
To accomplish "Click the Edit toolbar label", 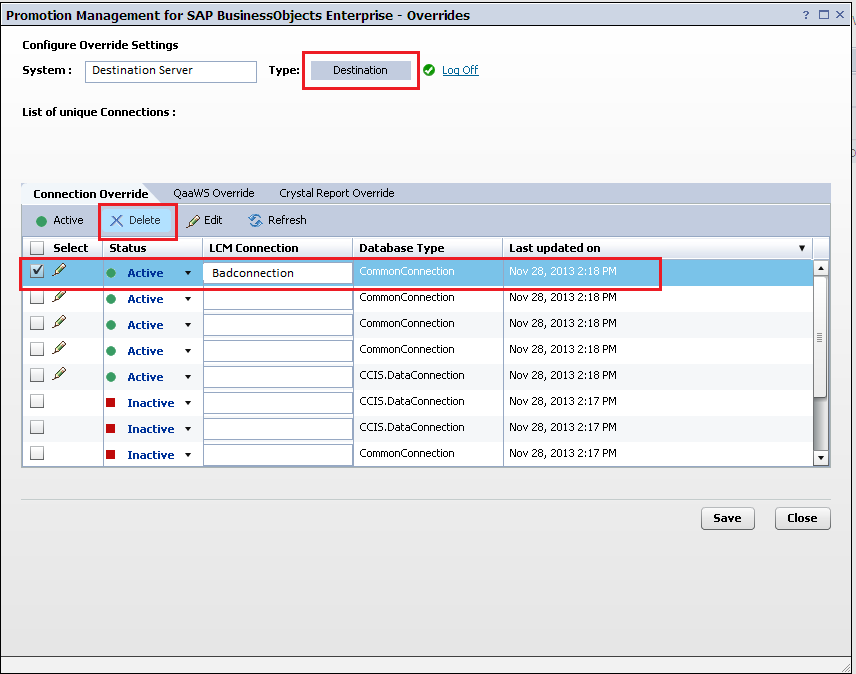I will 213,220.
